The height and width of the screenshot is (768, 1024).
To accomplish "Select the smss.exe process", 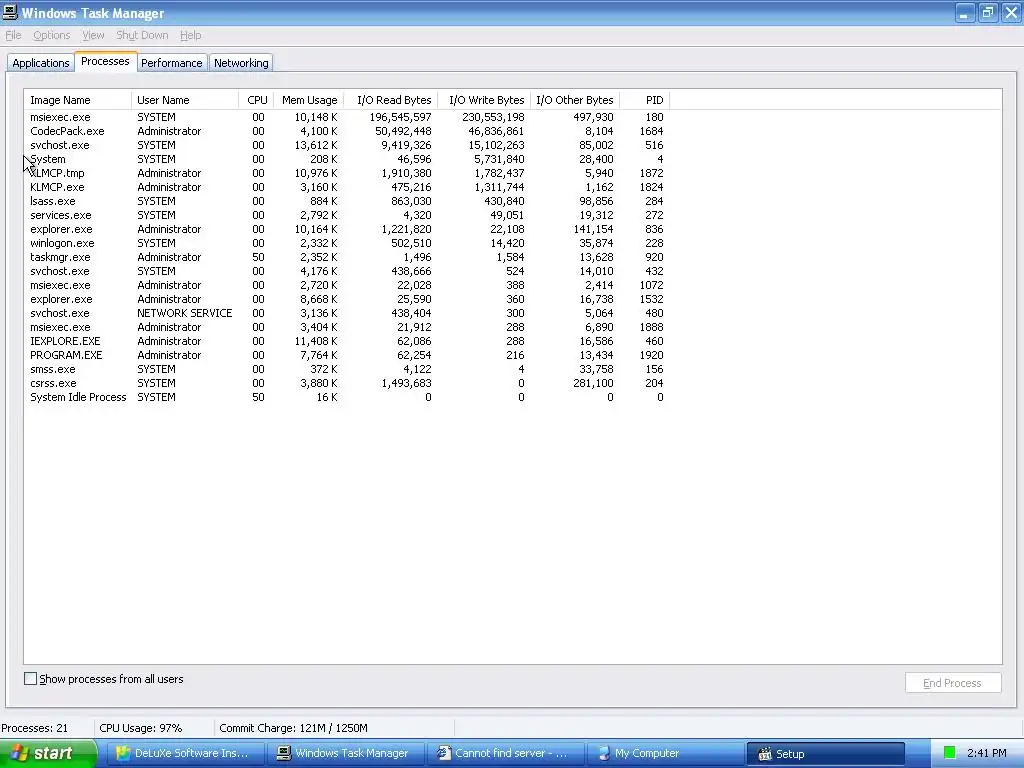I will point(347,369).
